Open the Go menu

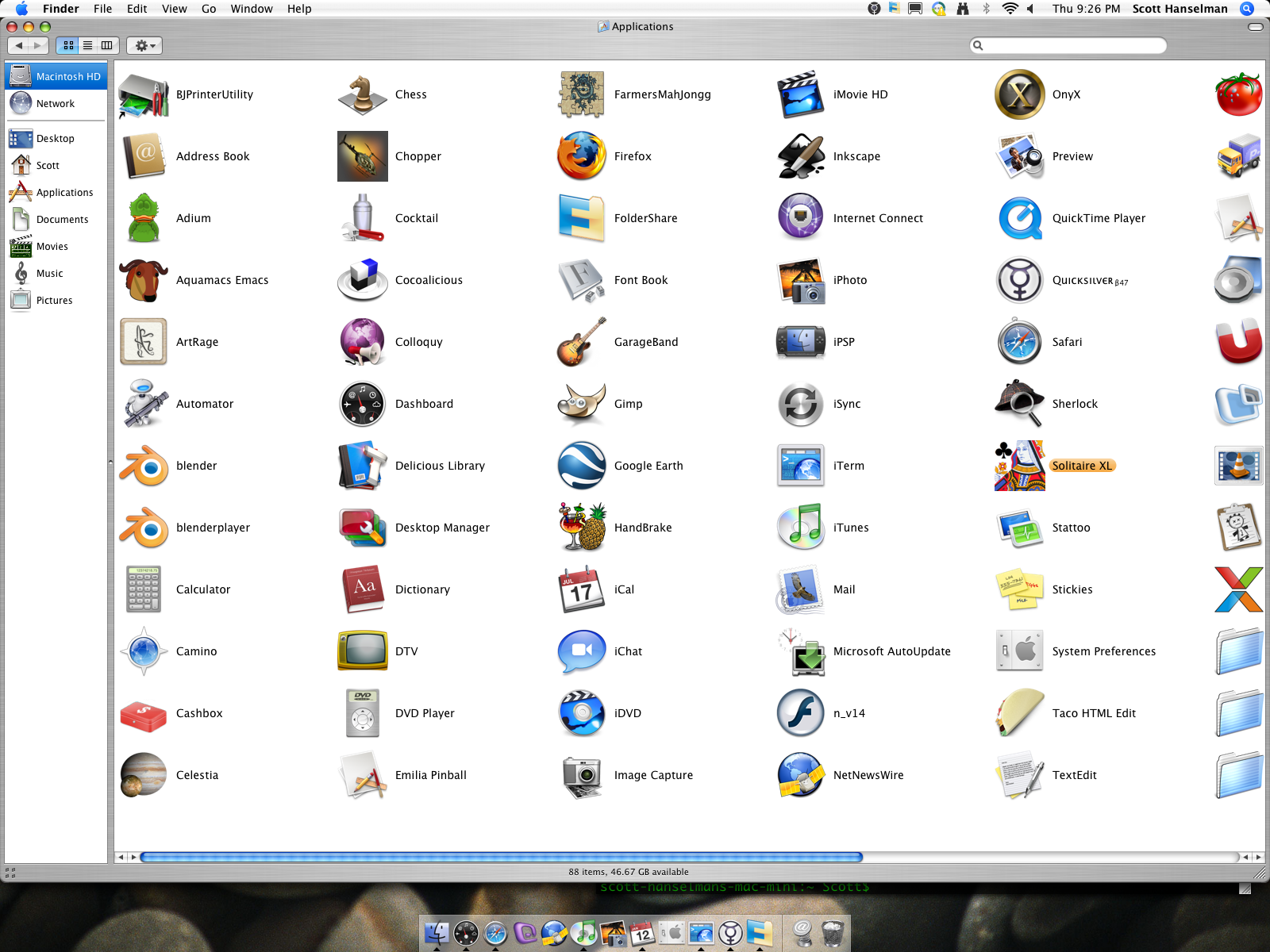209,9
